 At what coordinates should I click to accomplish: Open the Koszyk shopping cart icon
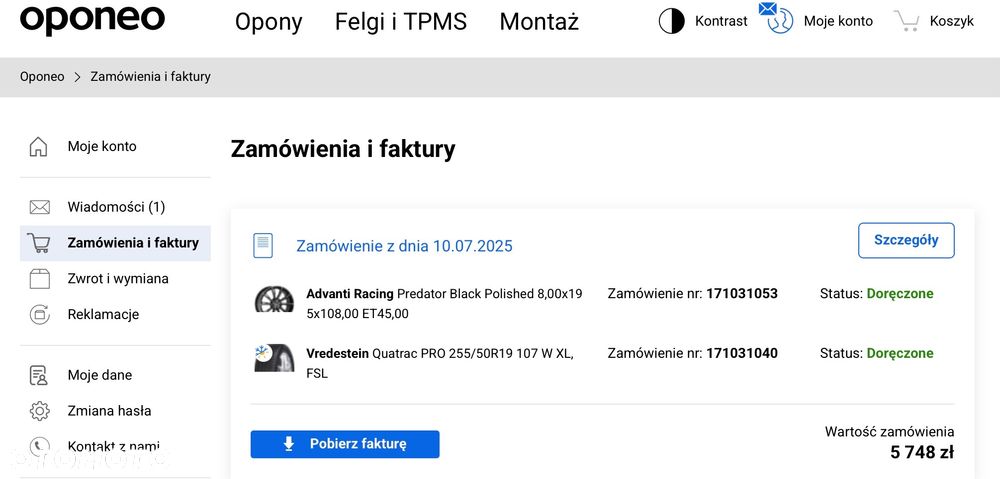click(908, 21)
